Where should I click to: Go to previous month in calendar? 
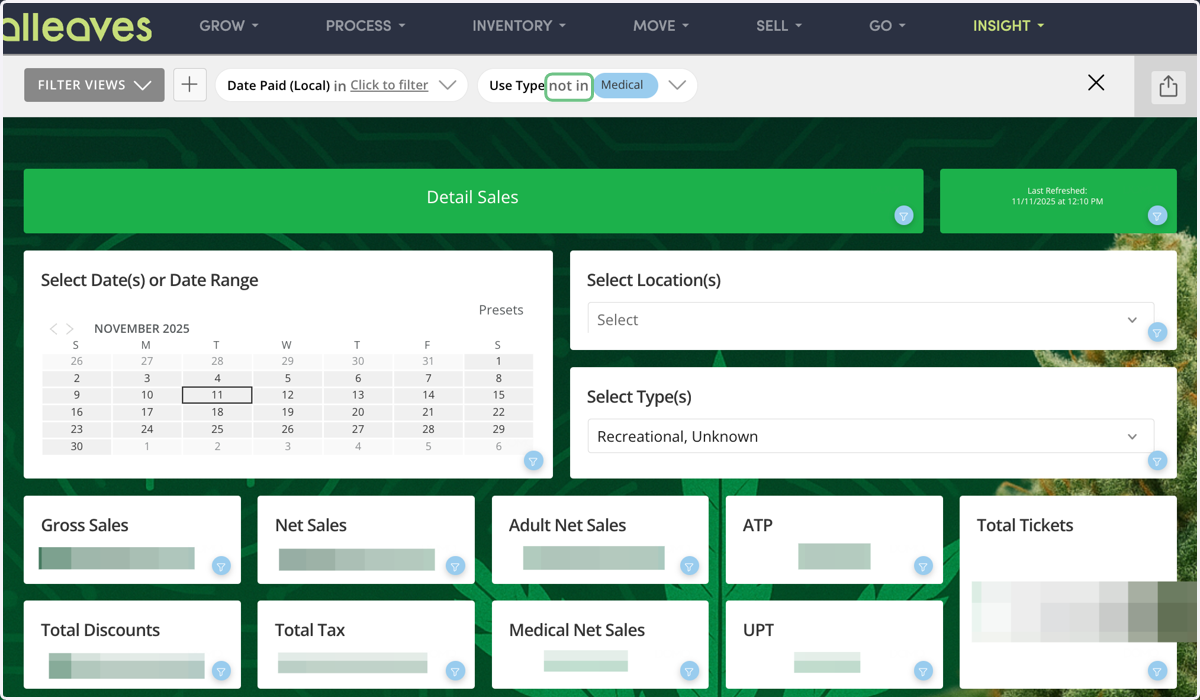tap(54, 329)
